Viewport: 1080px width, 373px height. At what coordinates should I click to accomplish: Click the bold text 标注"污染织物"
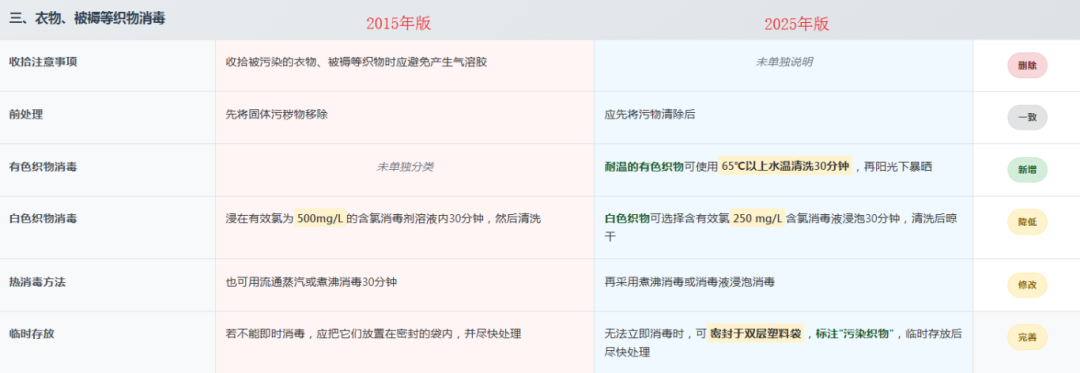(854, 334)
